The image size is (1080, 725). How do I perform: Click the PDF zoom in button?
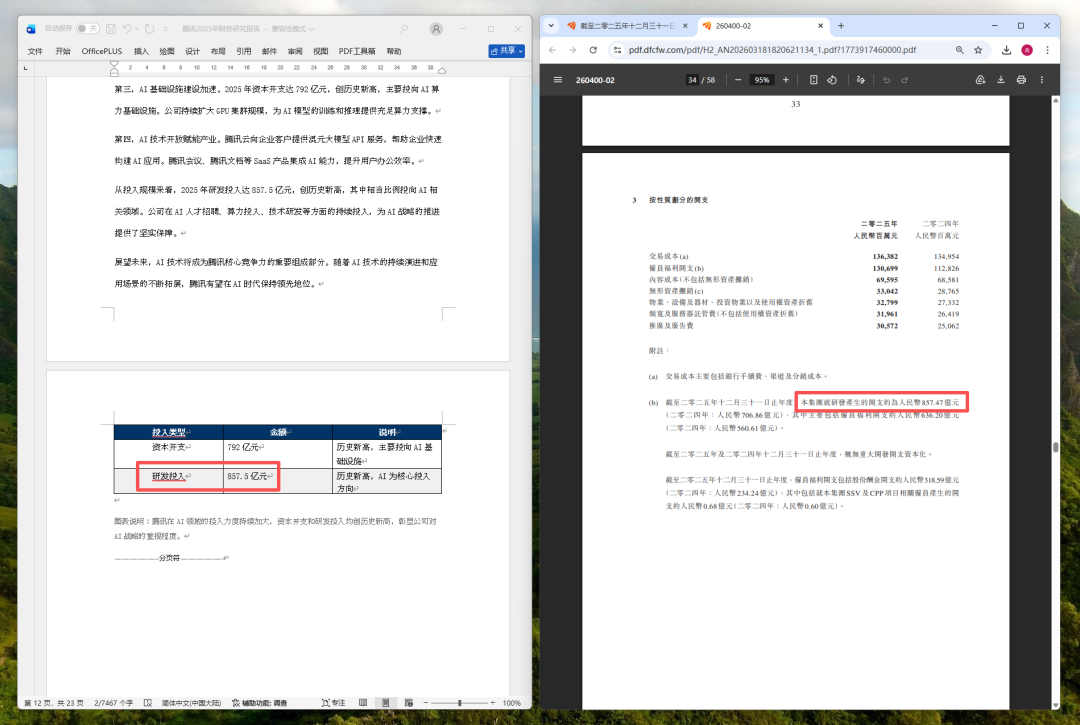pos(786,80)
